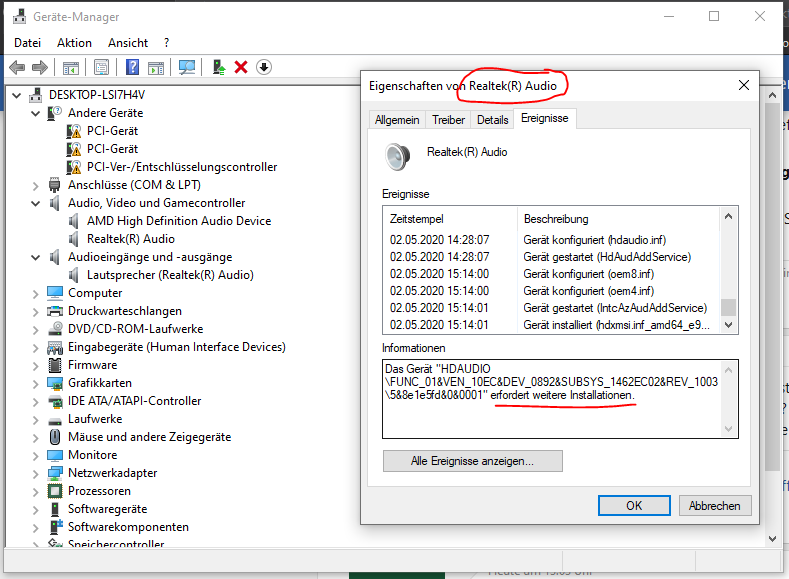This screenshot has width=789, height=579.
Task: Click the Druckwarteschlangen printer icon
Action: point(54,311)
